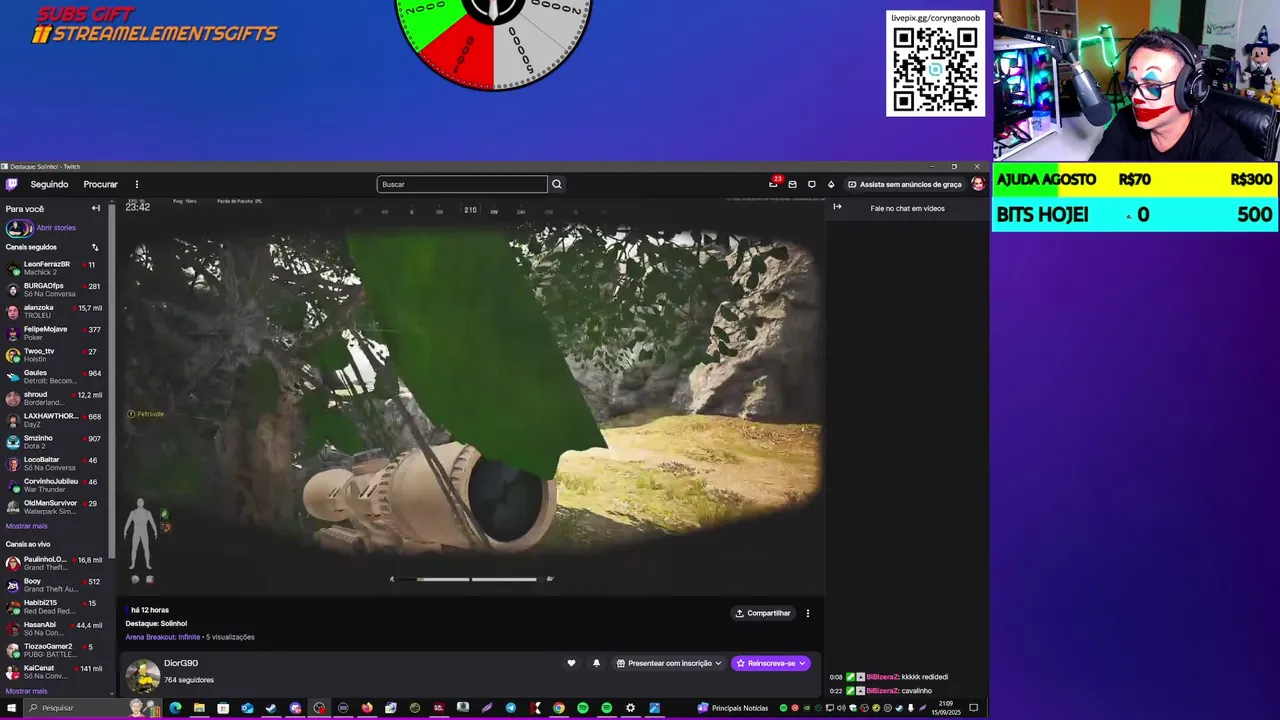Open CorvinhoJubileu channel in sidebar
Image resolution: width=1280 pixels, height=720 pixels.
pyautogui.click(x=56, y=485)
